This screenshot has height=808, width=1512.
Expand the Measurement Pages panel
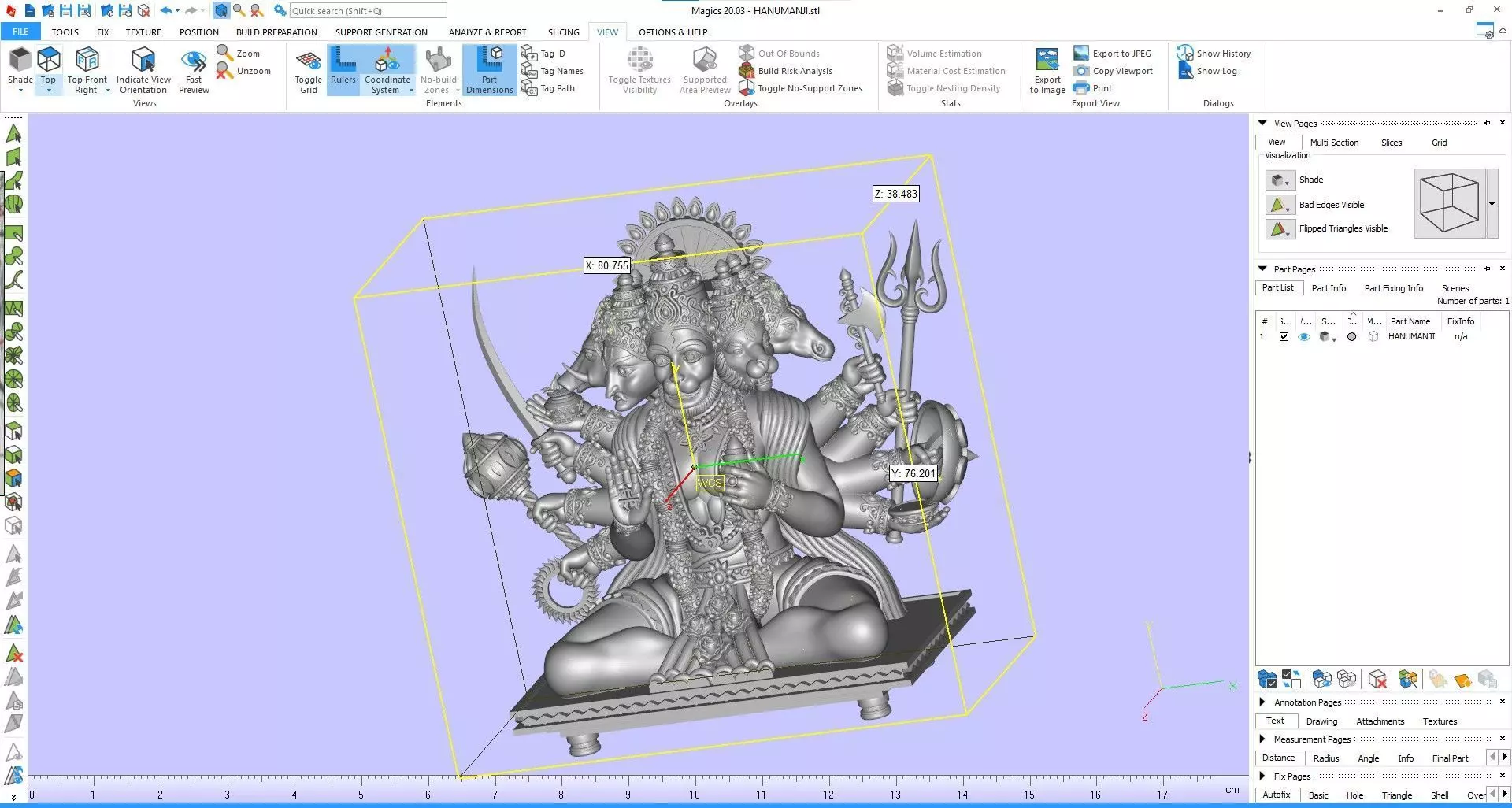click(x=1262, y=739)
